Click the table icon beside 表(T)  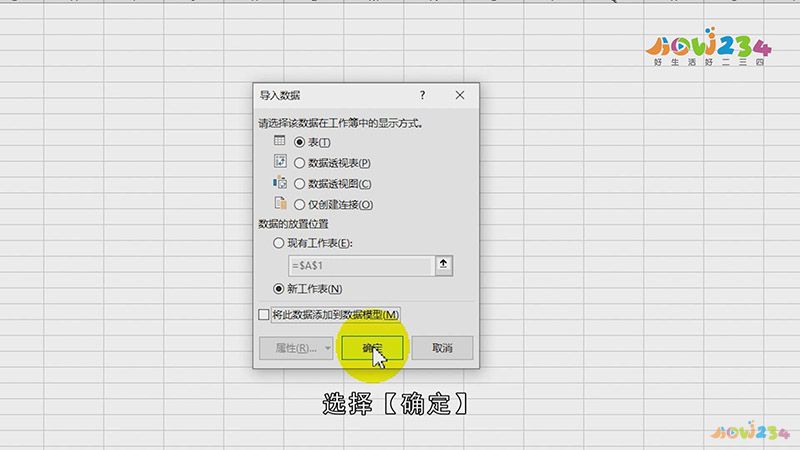(x=280, y=140)
